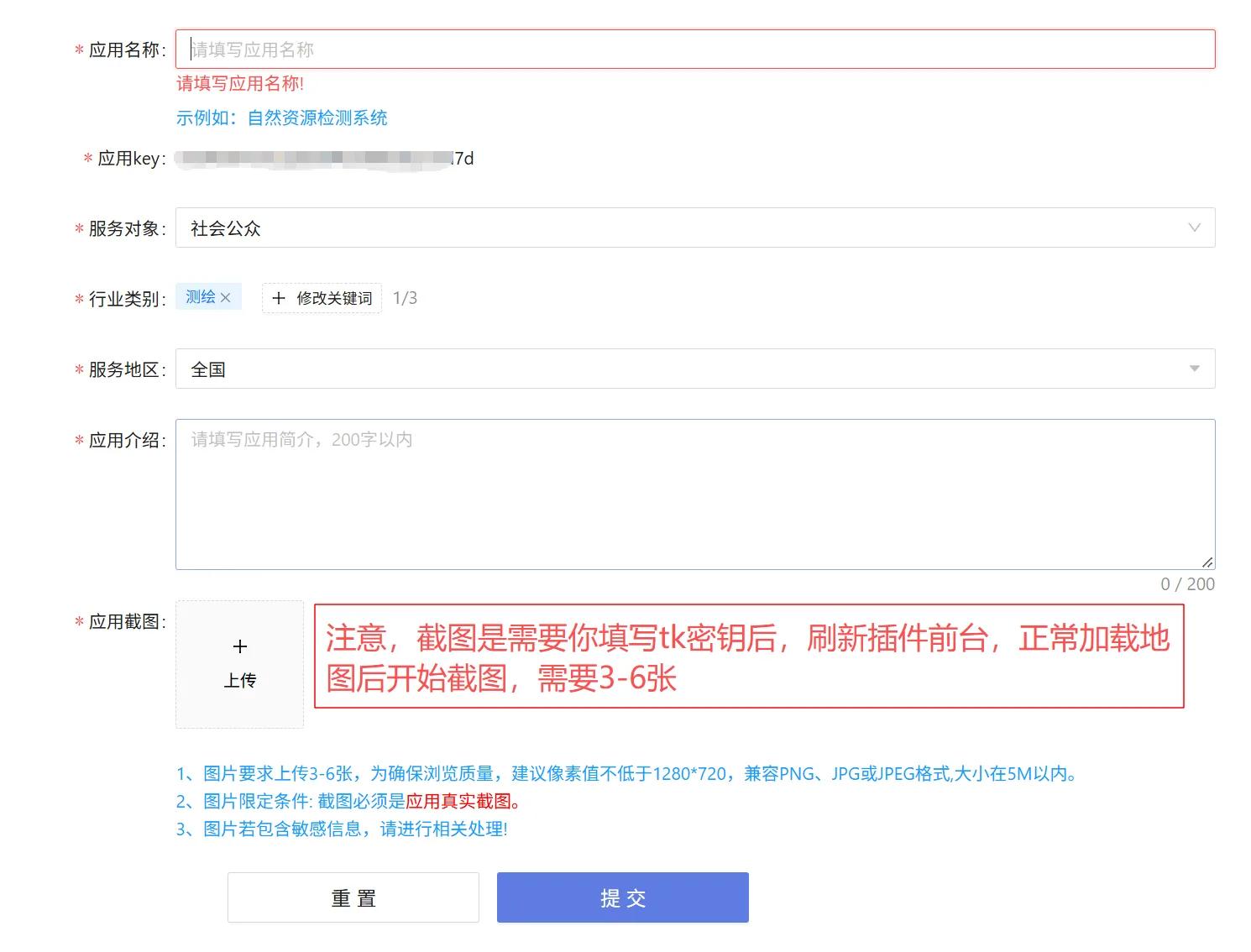
Task: Click the note 图片若包含敏感信息
Action: [x=342, y=829]
